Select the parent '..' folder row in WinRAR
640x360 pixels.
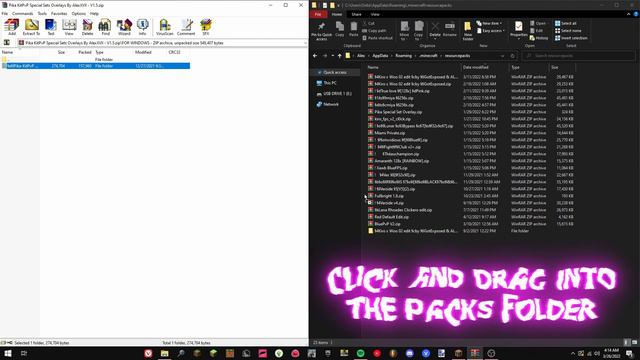pyautogui.click(x=96, y=60)
